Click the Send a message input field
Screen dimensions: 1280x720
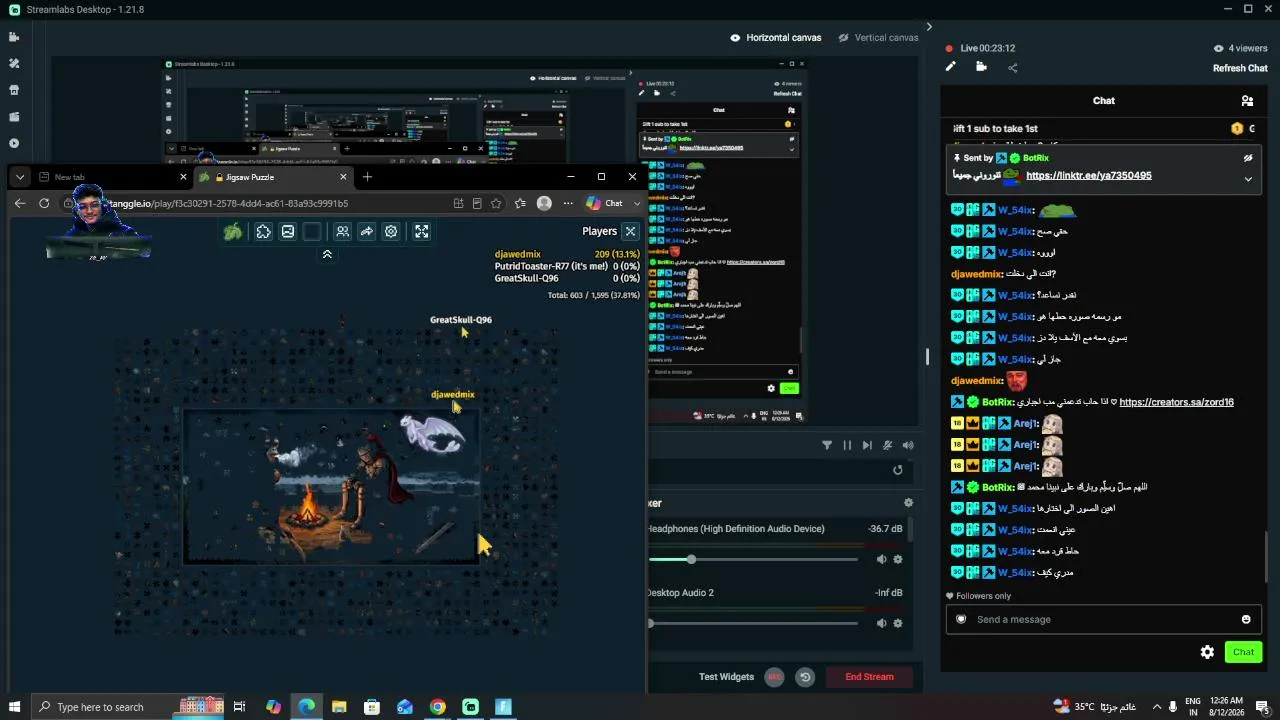(1104, 619)
